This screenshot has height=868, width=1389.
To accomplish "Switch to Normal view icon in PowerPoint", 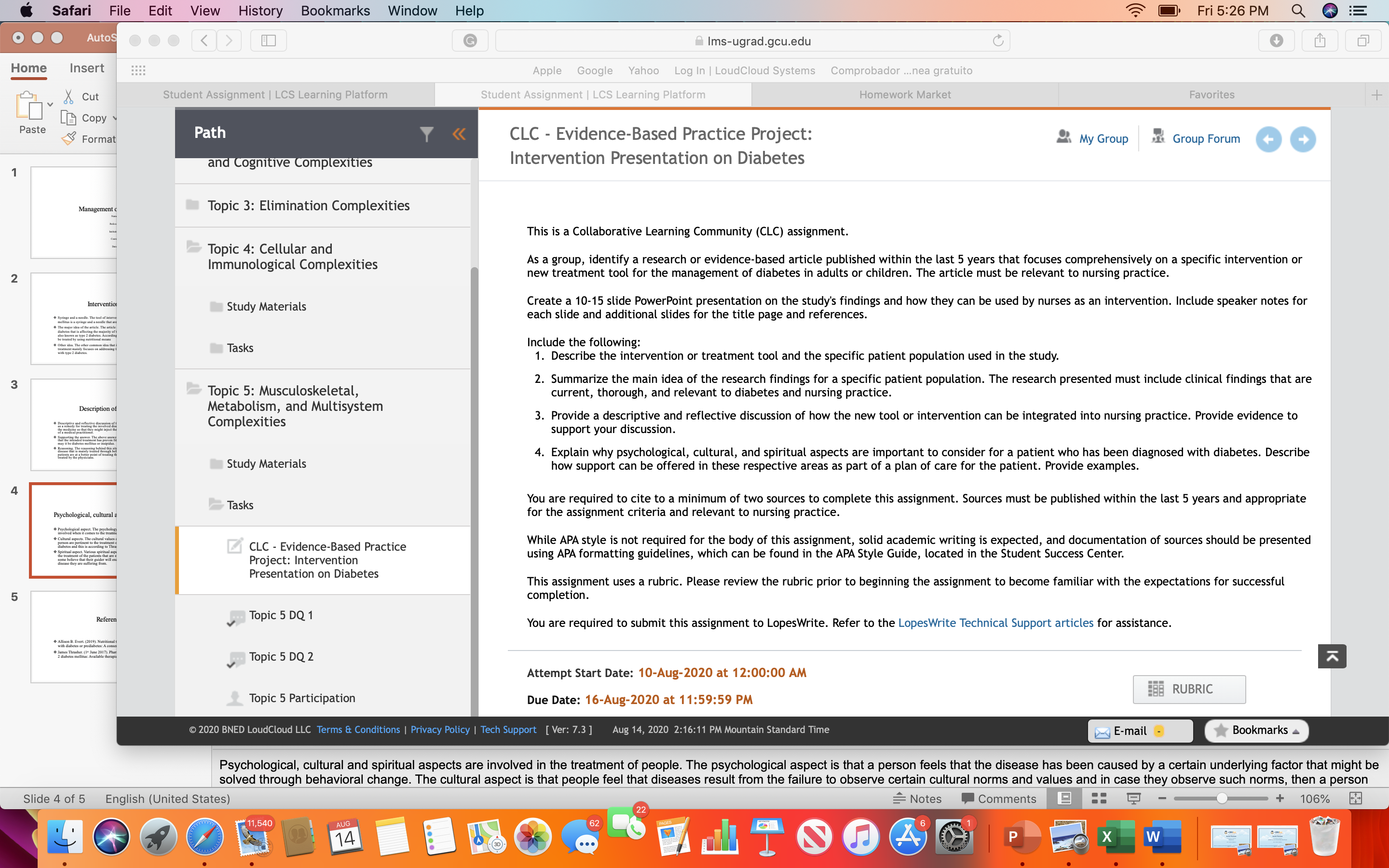I will coord(1065,799).
